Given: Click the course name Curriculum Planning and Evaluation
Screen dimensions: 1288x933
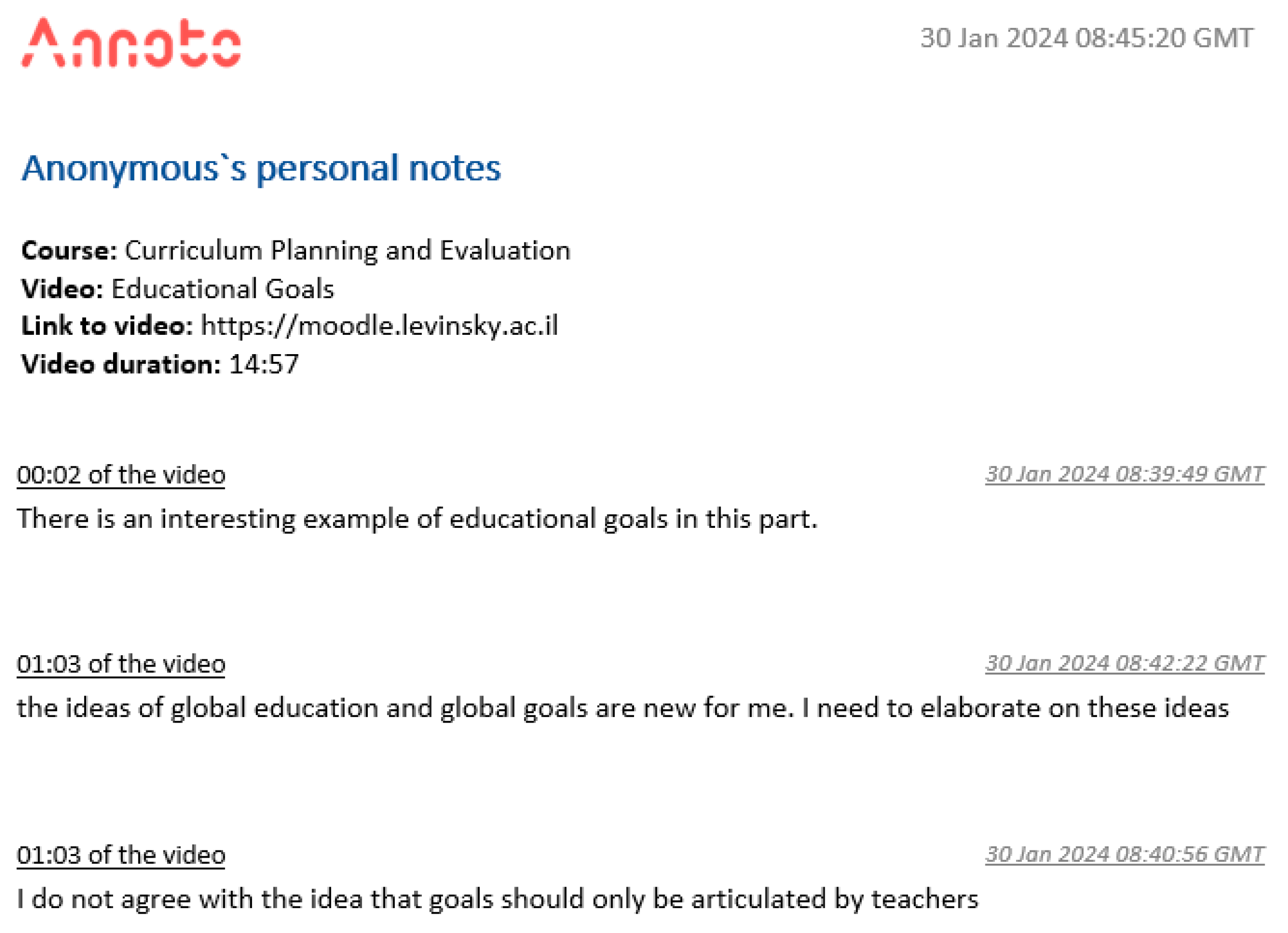Looking at the screenshot, I should coord(347,251).
